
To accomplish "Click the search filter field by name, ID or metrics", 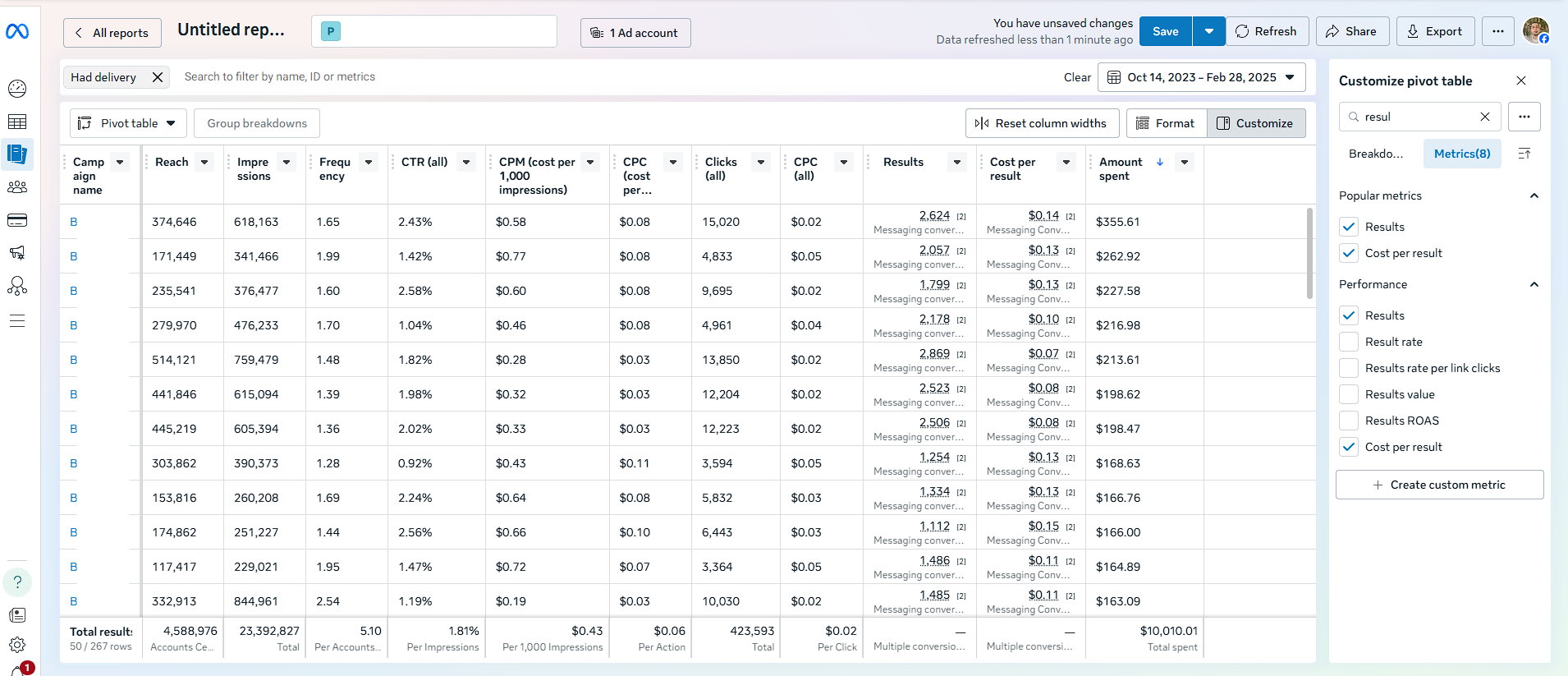I will (575, 77).
